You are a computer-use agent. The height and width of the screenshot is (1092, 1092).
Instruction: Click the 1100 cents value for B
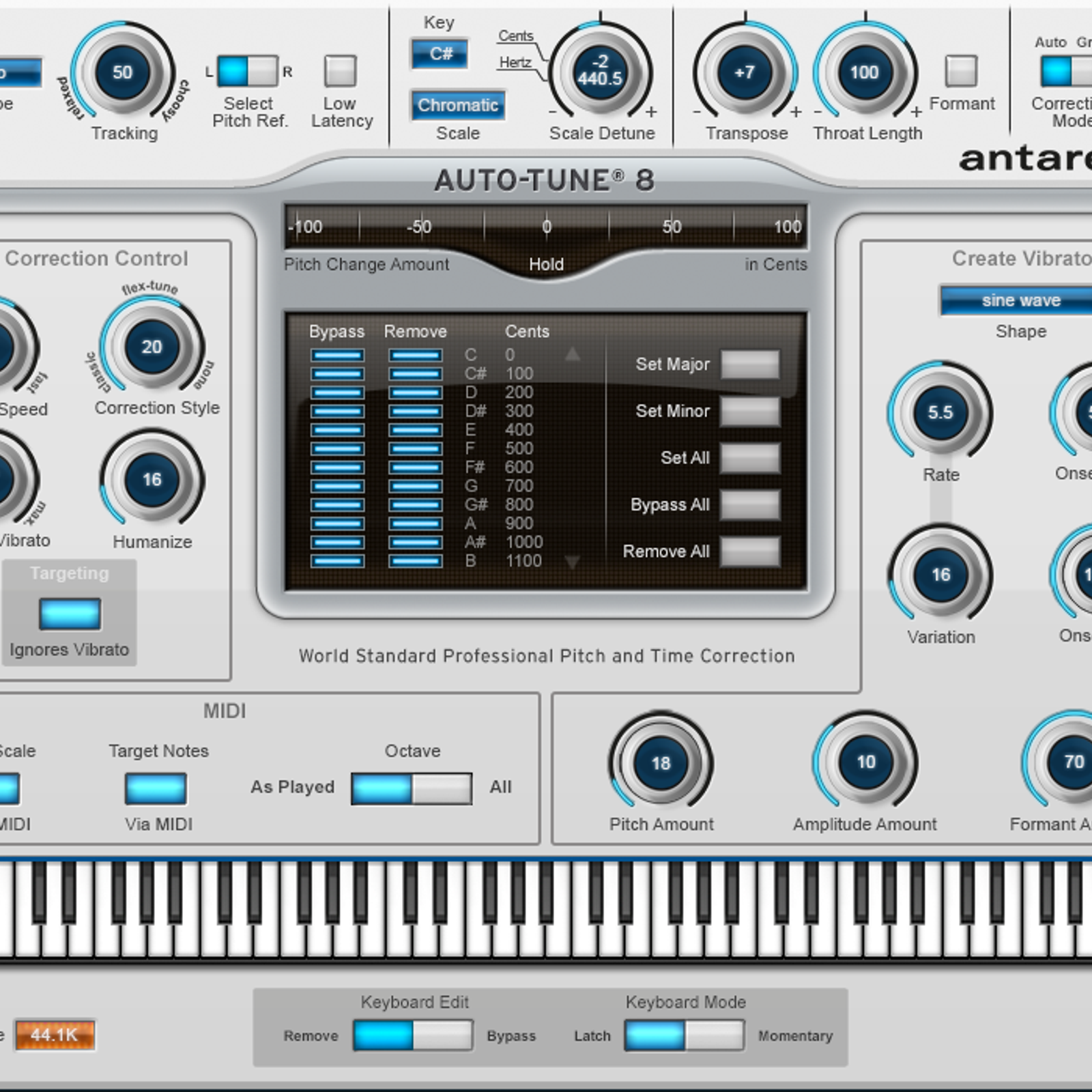523,561
